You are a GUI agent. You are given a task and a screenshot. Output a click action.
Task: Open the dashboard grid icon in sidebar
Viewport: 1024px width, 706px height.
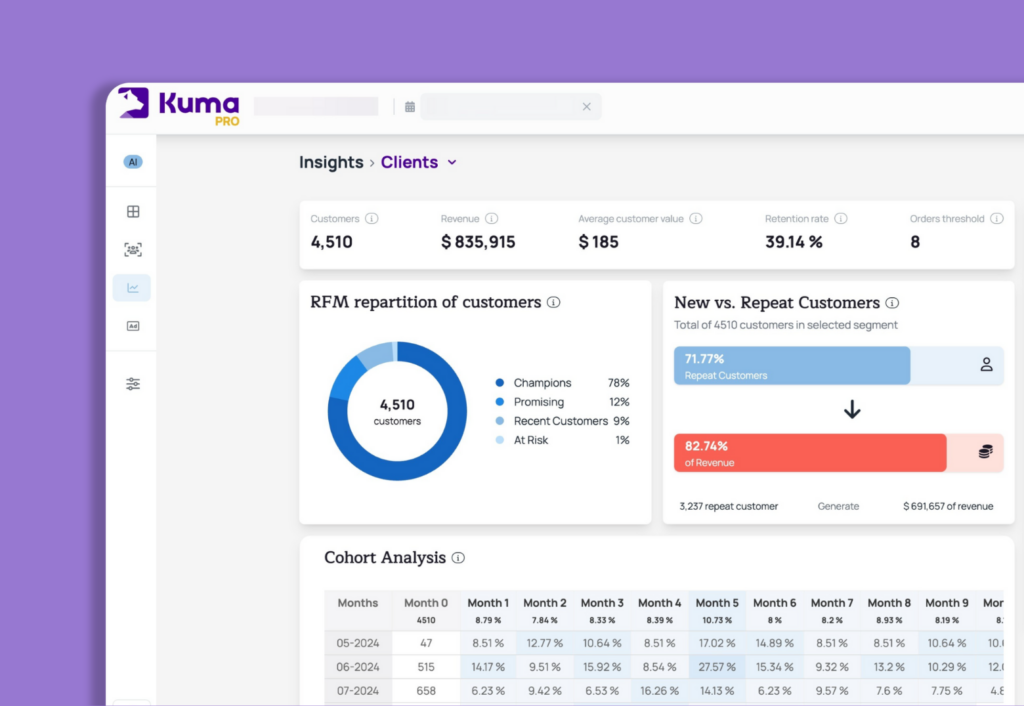133,212
